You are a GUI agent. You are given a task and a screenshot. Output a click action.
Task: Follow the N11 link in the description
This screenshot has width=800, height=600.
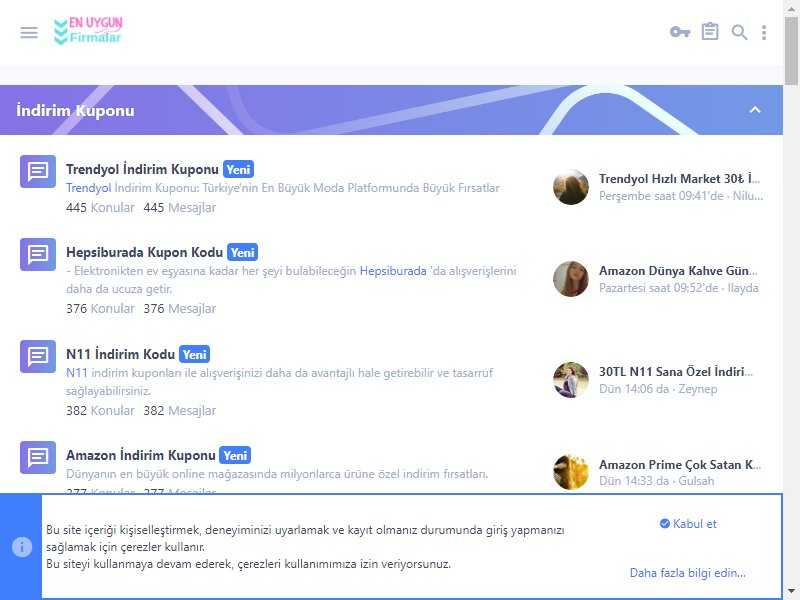pyautogui.click(x=77, y=373)
